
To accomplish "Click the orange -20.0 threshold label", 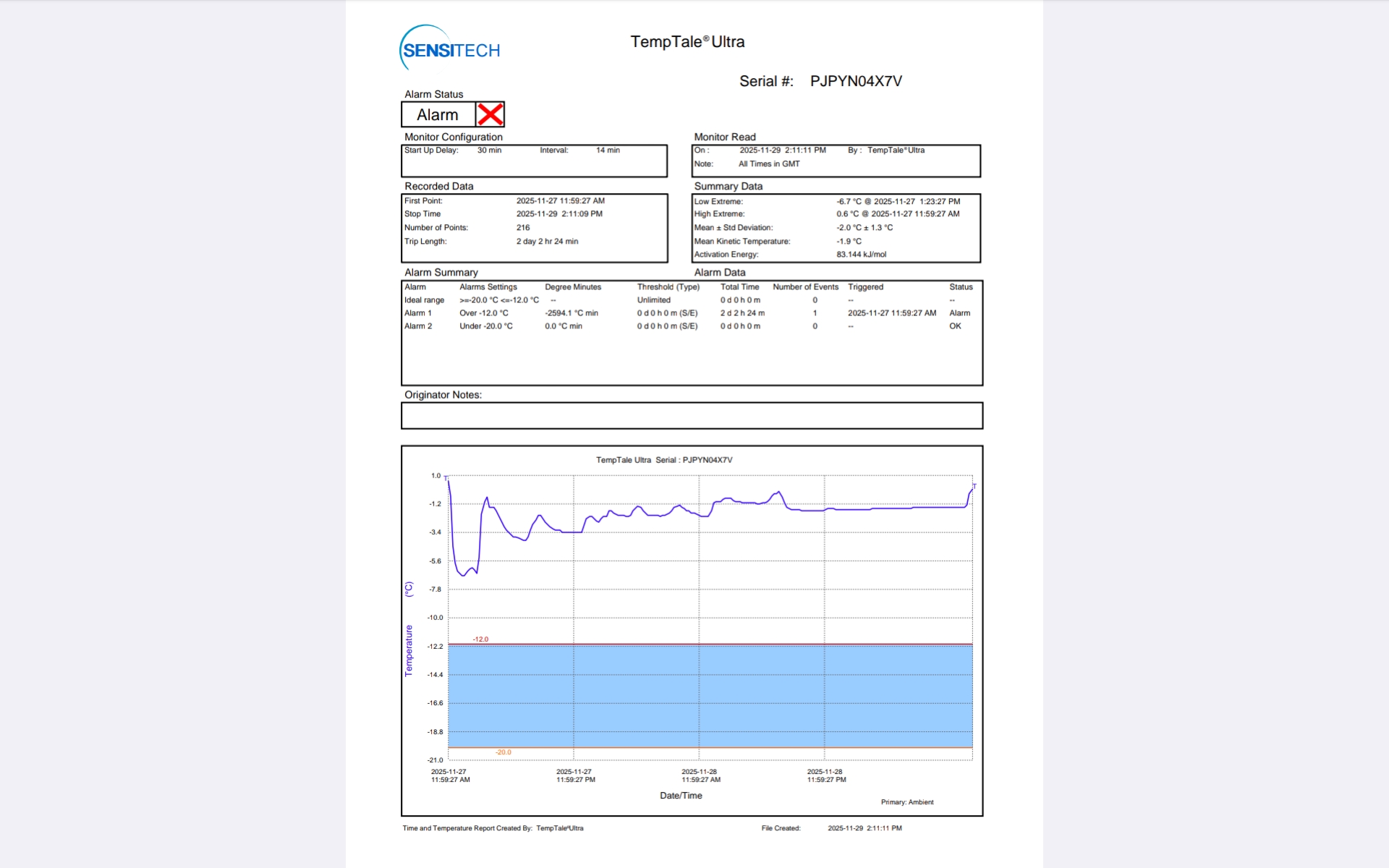I will (504, 752).
